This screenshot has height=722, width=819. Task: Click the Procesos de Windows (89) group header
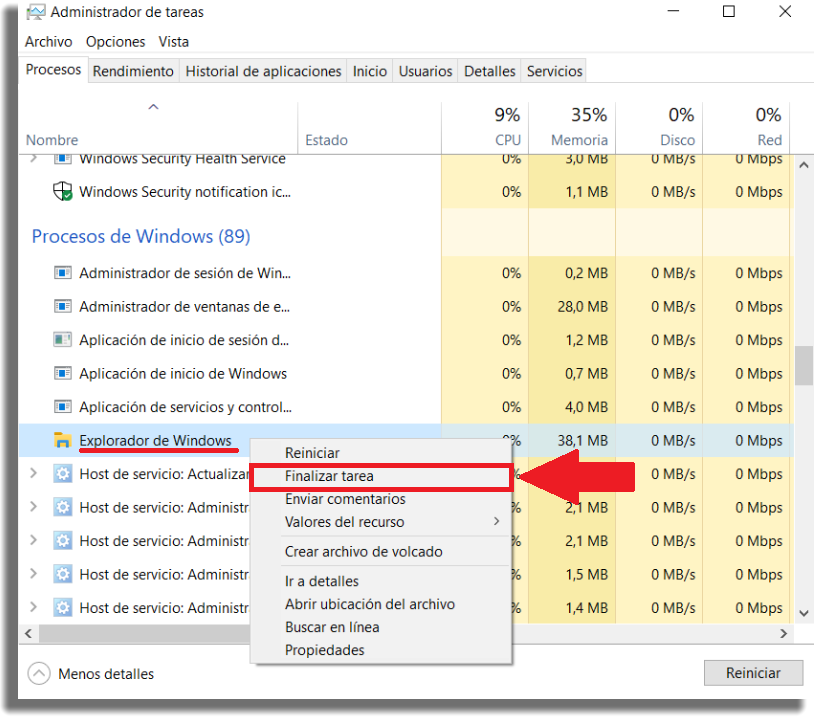click(x=141, y=236)
